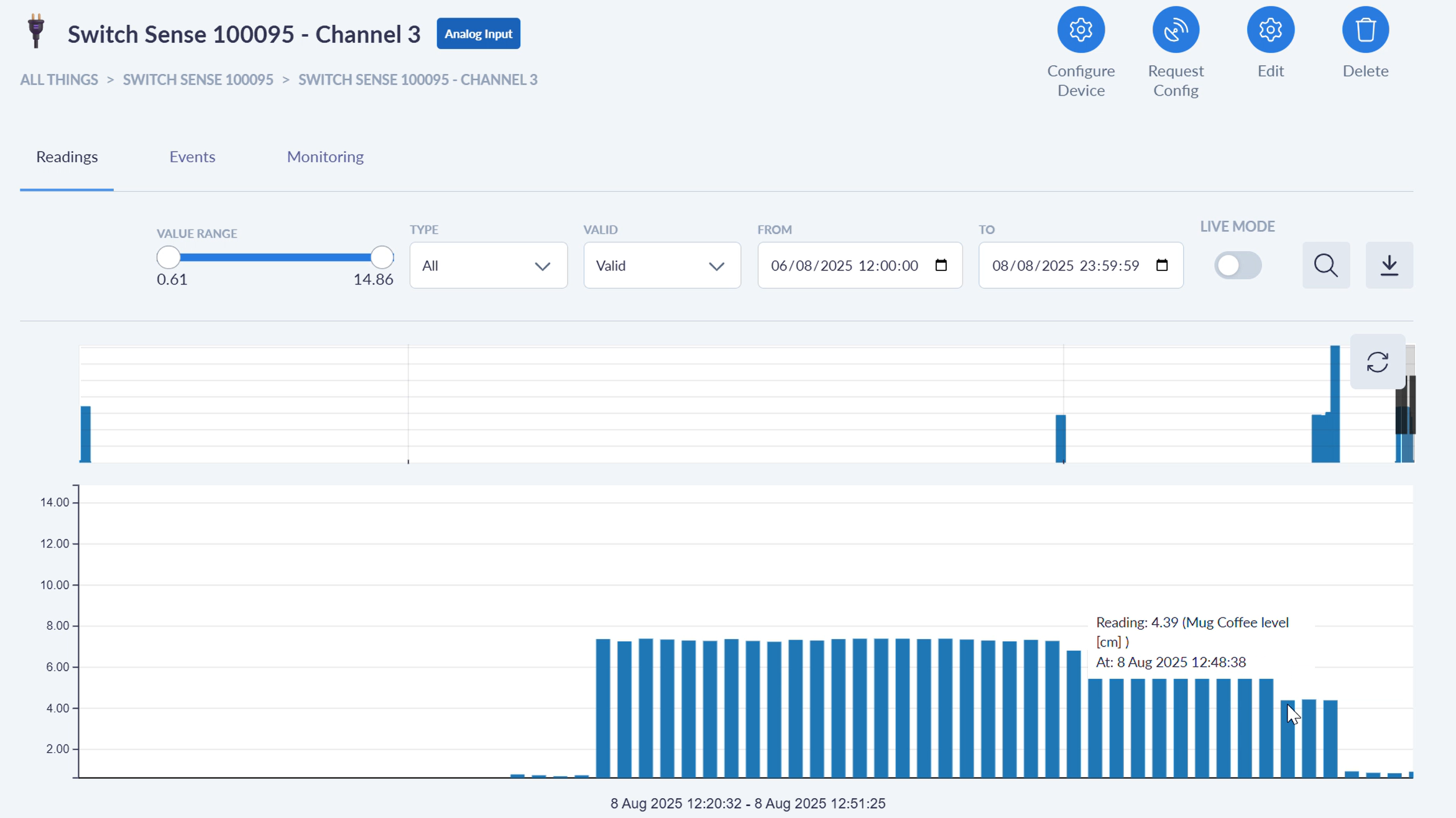Open SWITCH SENSE 100095 breadcrumb link

coord(198,80)
